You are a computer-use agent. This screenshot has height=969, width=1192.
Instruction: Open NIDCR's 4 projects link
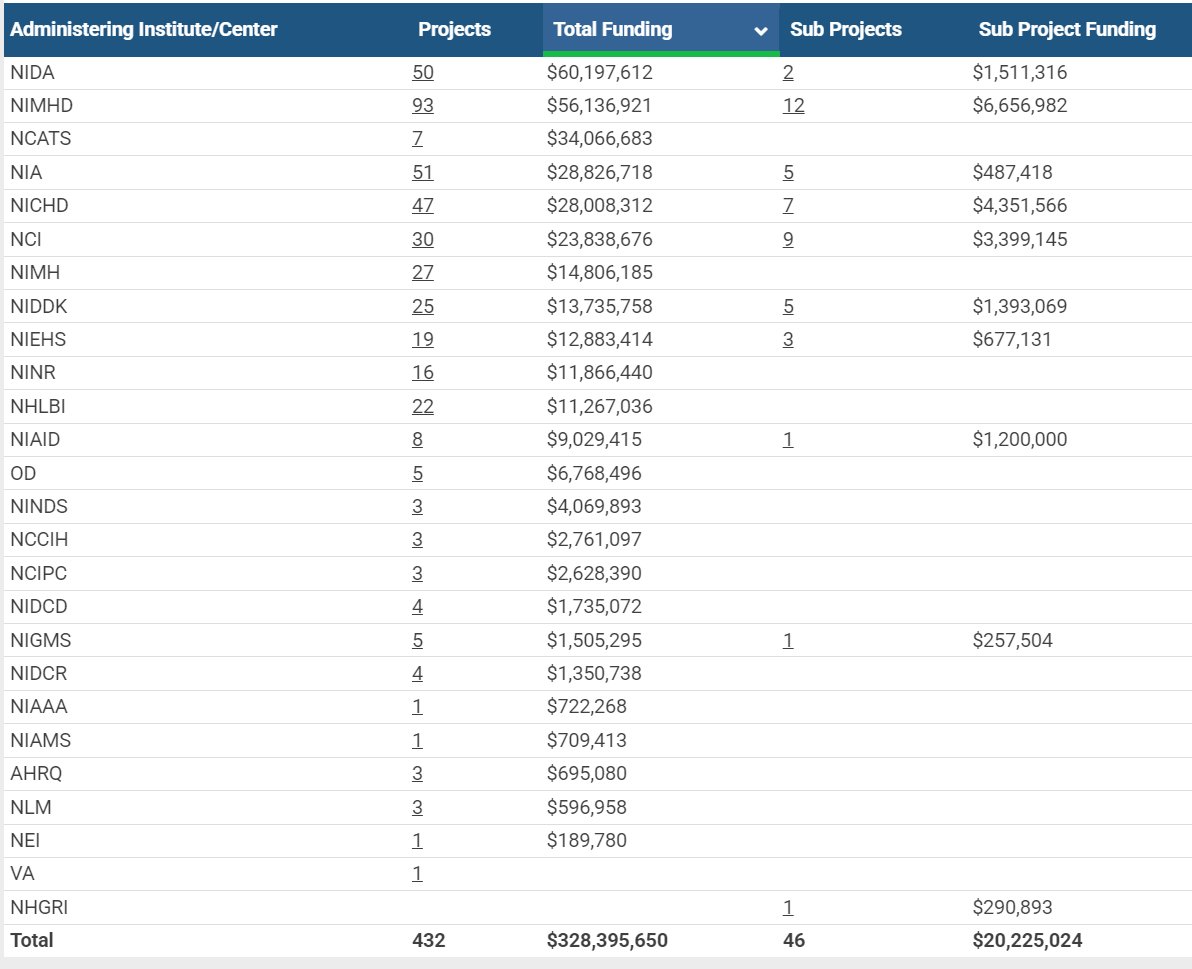point(417,673)
